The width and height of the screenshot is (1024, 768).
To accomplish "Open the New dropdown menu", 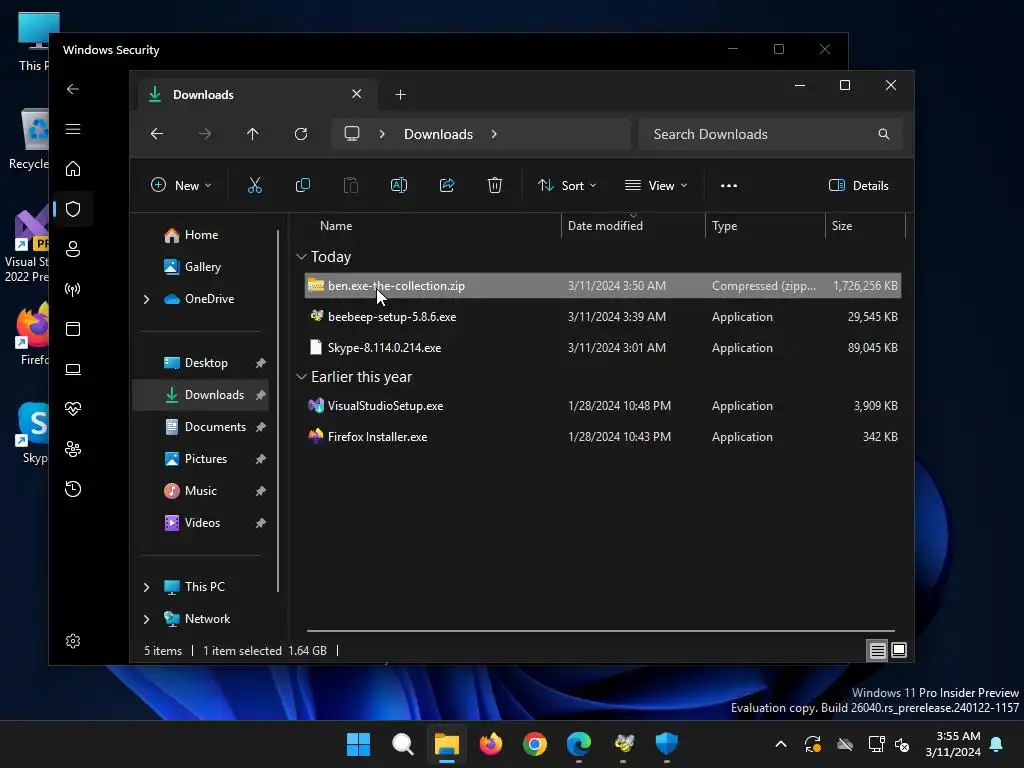I will click(x=181, y=185).
